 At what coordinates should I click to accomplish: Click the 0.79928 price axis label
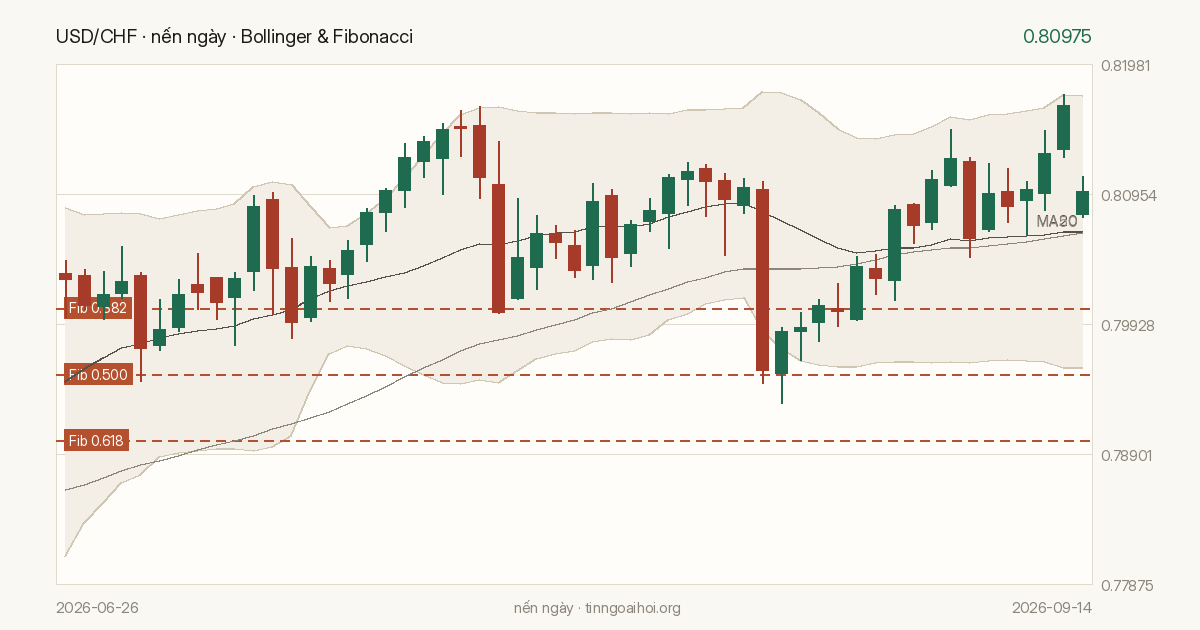coord(1126,325)
